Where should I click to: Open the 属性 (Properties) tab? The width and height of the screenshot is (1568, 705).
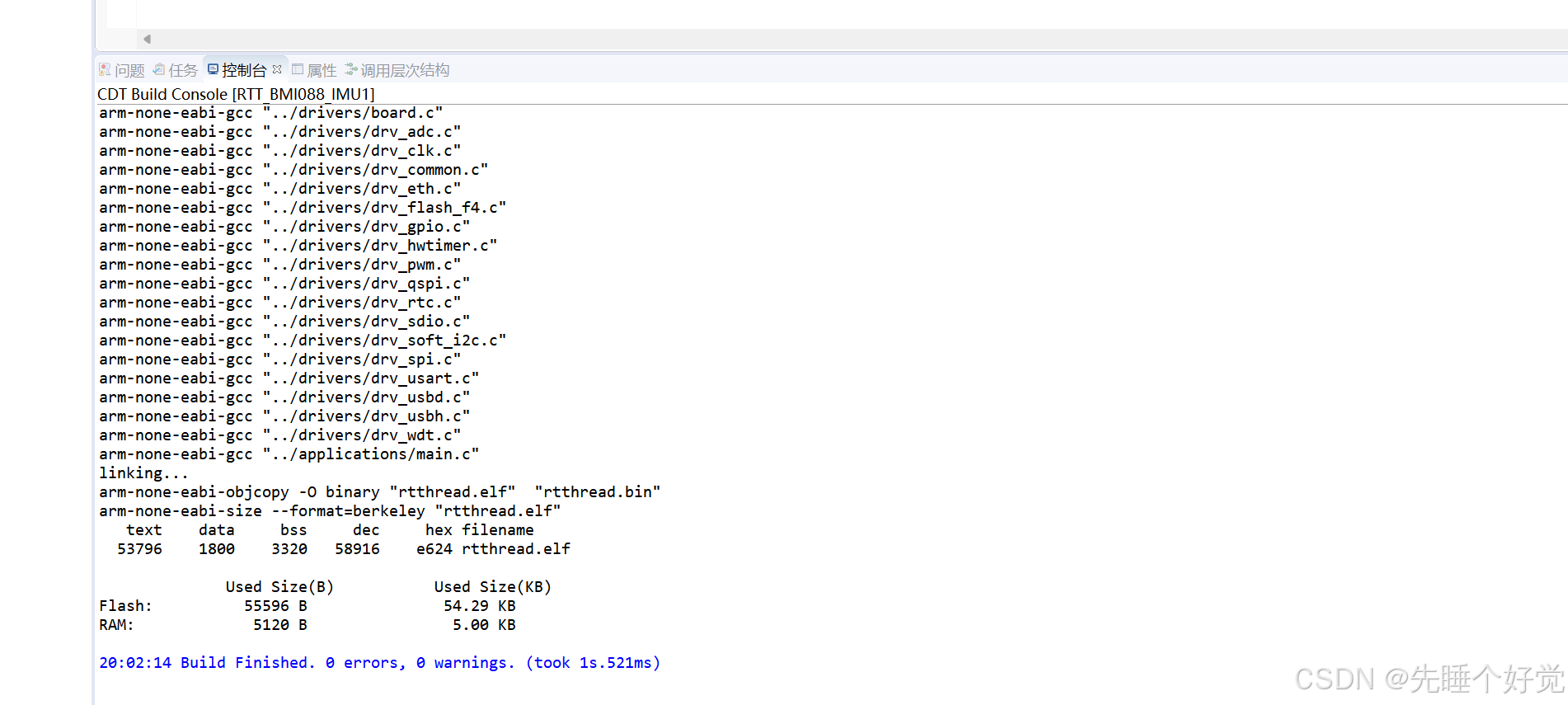tap(314, 70)
